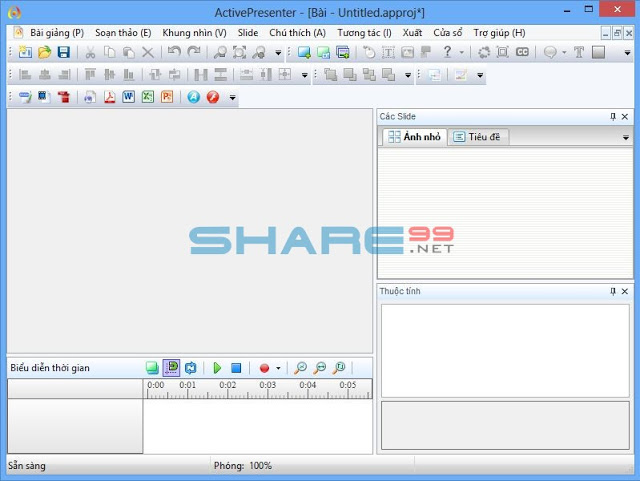Toggle the highlighted timeline snap mode button
Image resolution: width=640 pixels, height=481 pixels.
point(171,367)
